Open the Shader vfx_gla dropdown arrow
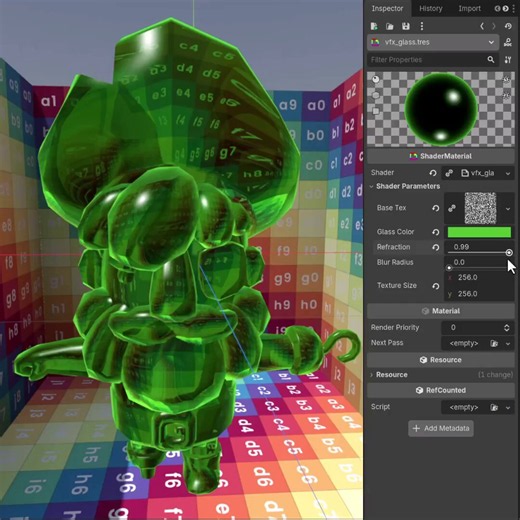Screen dimensions: 520x520 (508, 173)
